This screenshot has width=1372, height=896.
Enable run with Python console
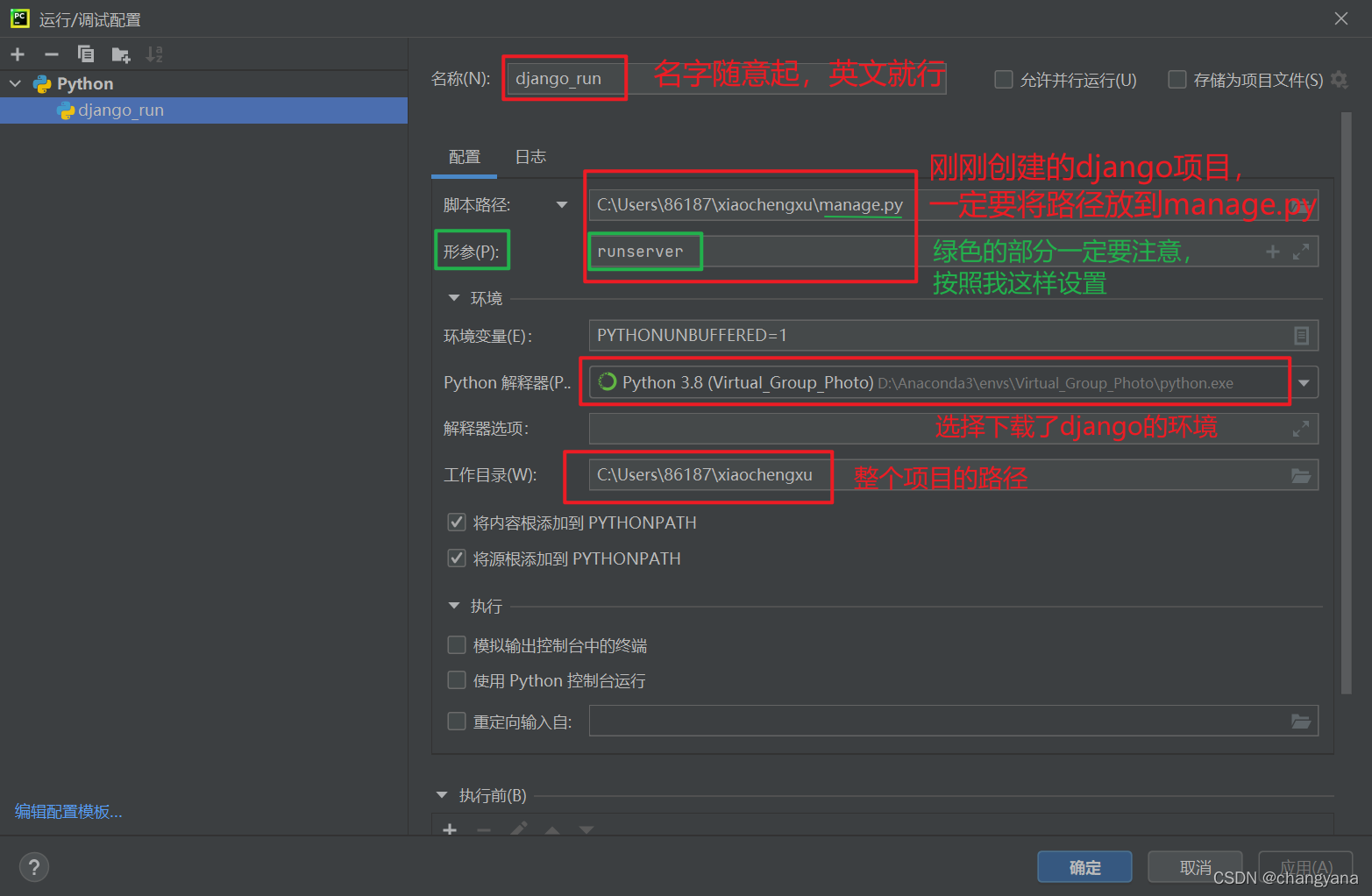[x=457, y=680]
